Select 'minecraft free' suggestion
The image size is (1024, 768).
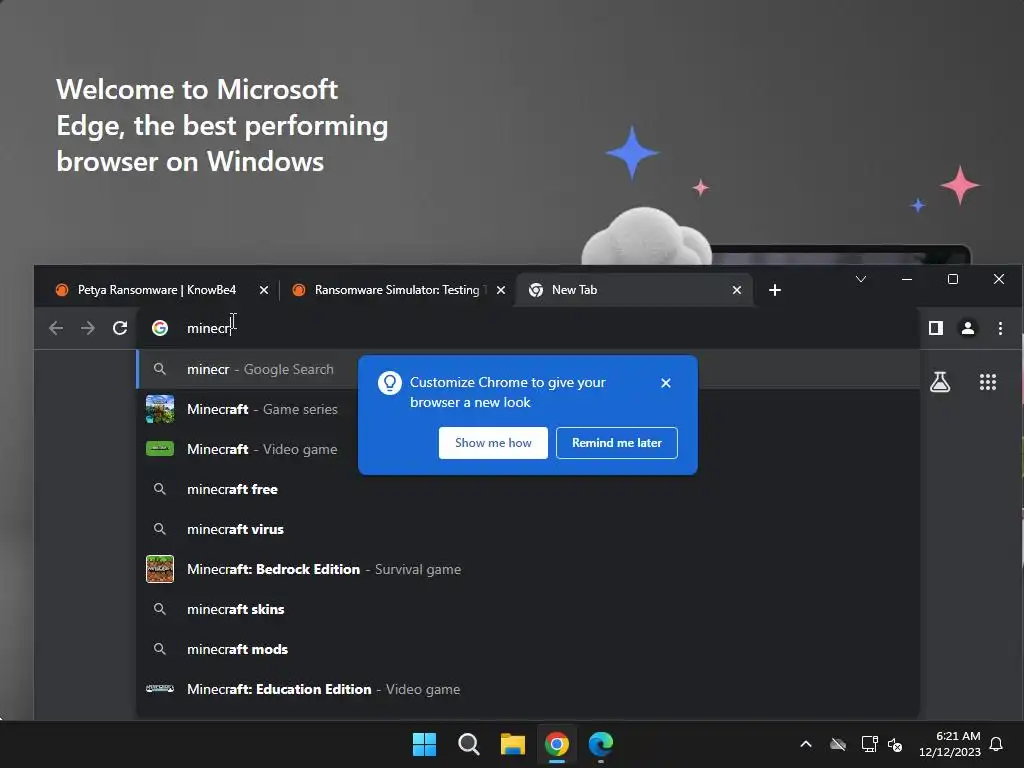pyautogui.click(x=528, y=489)
